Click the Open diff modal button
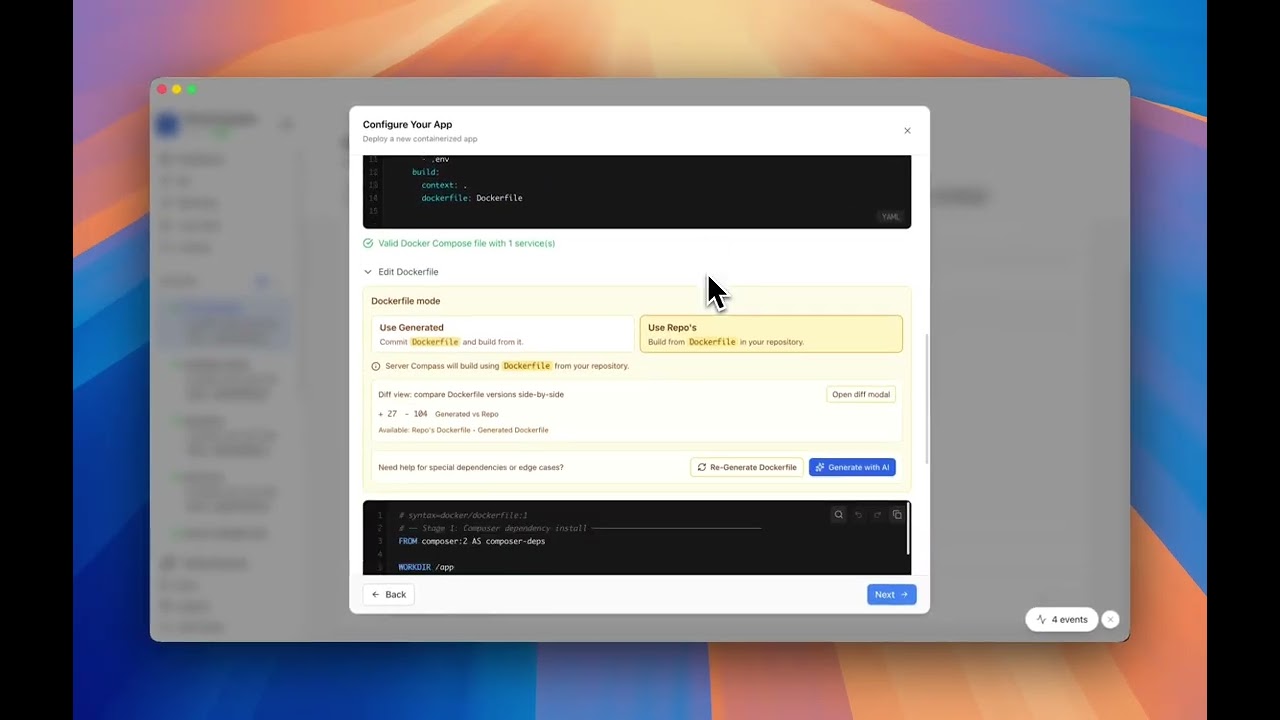Viewport: 1280px width, 720px height. tap(861, 394)
